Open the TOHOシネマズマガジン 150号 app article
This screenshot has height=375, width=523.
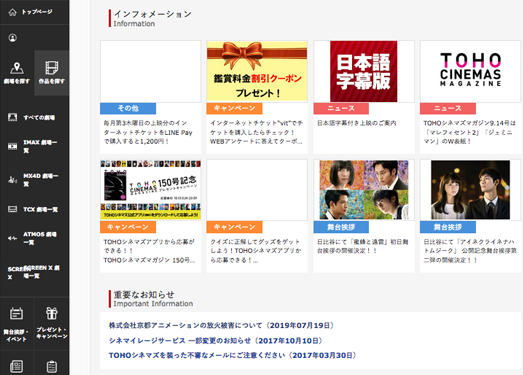point(149,251)
